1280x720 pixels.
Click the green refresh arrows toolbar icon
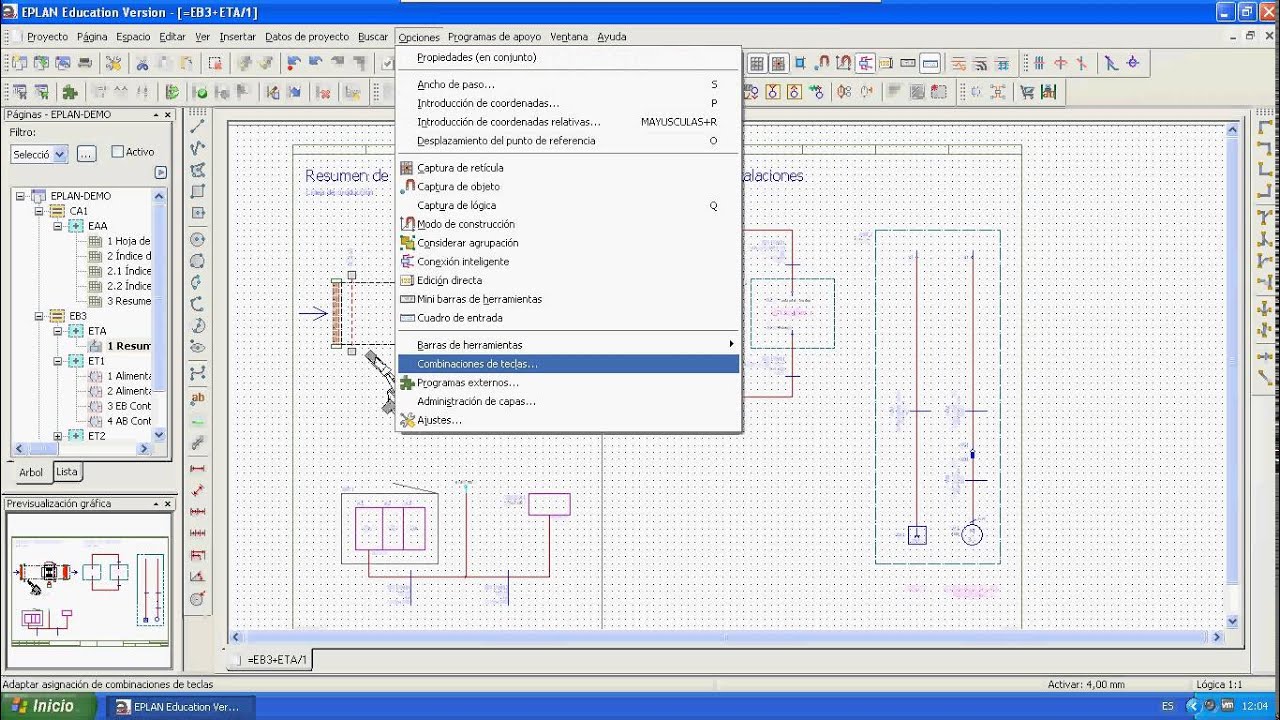pyautogui.click(x=173, y=92)
